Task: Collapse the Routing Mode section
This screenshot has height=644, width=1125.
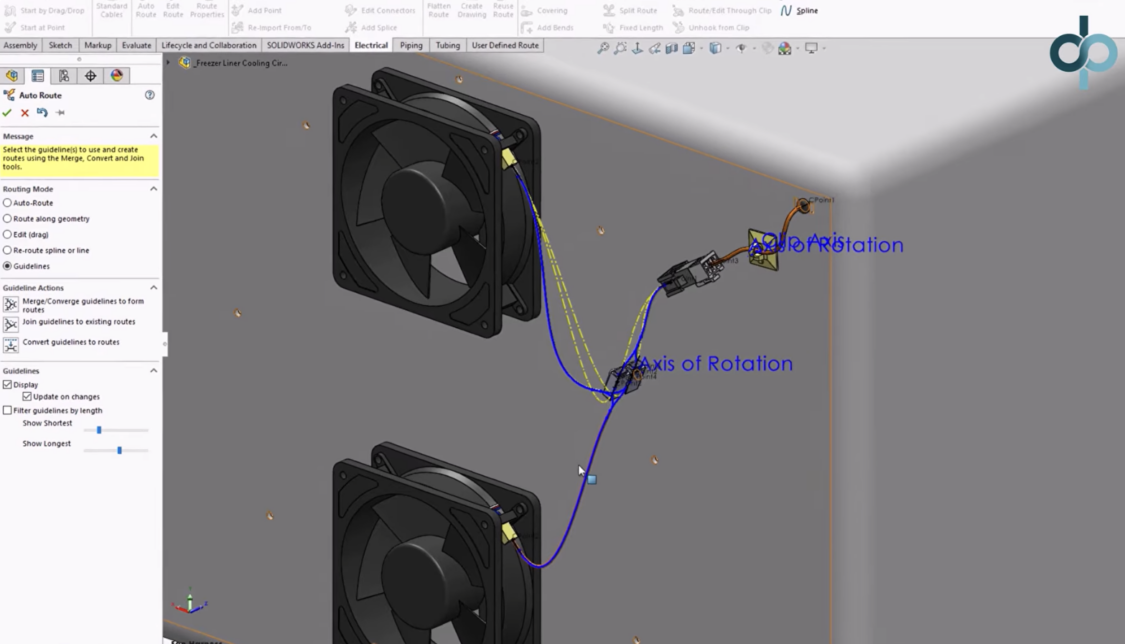Action: [x=153, y=189]
